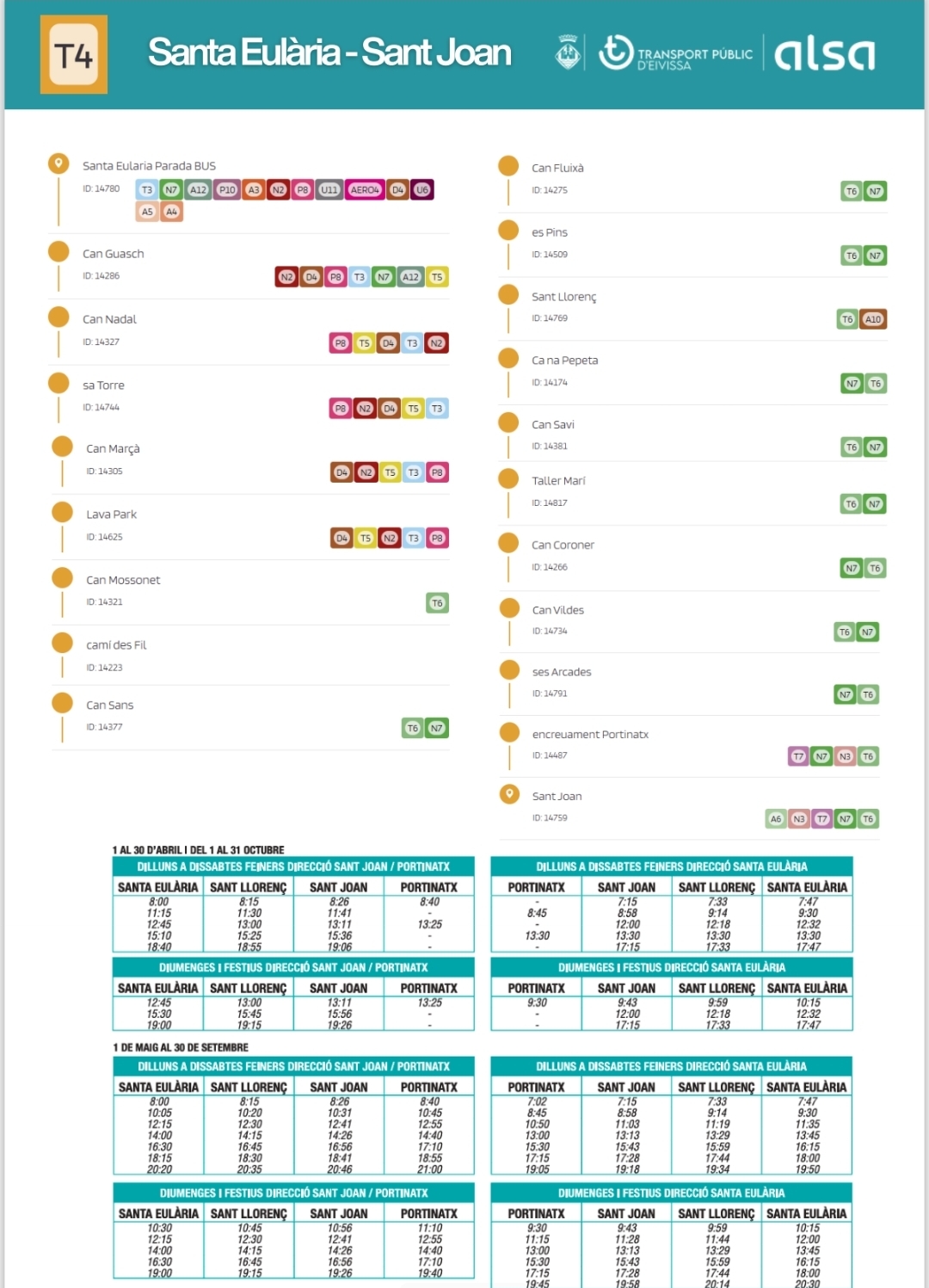Image resolution: width=929 pixels, height=1288 pixels.
Task: Click the "1 al 30 d'abril" period heading
Action: [198, 849]
